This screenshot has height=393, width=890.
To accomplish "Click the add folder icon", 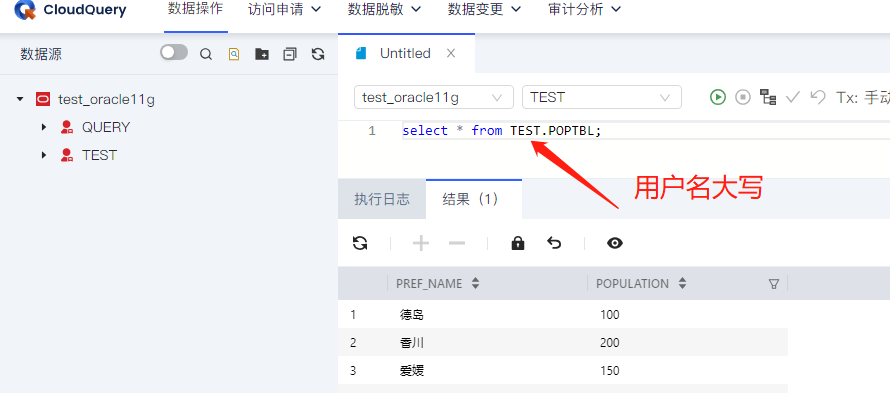I will [262, 55].
